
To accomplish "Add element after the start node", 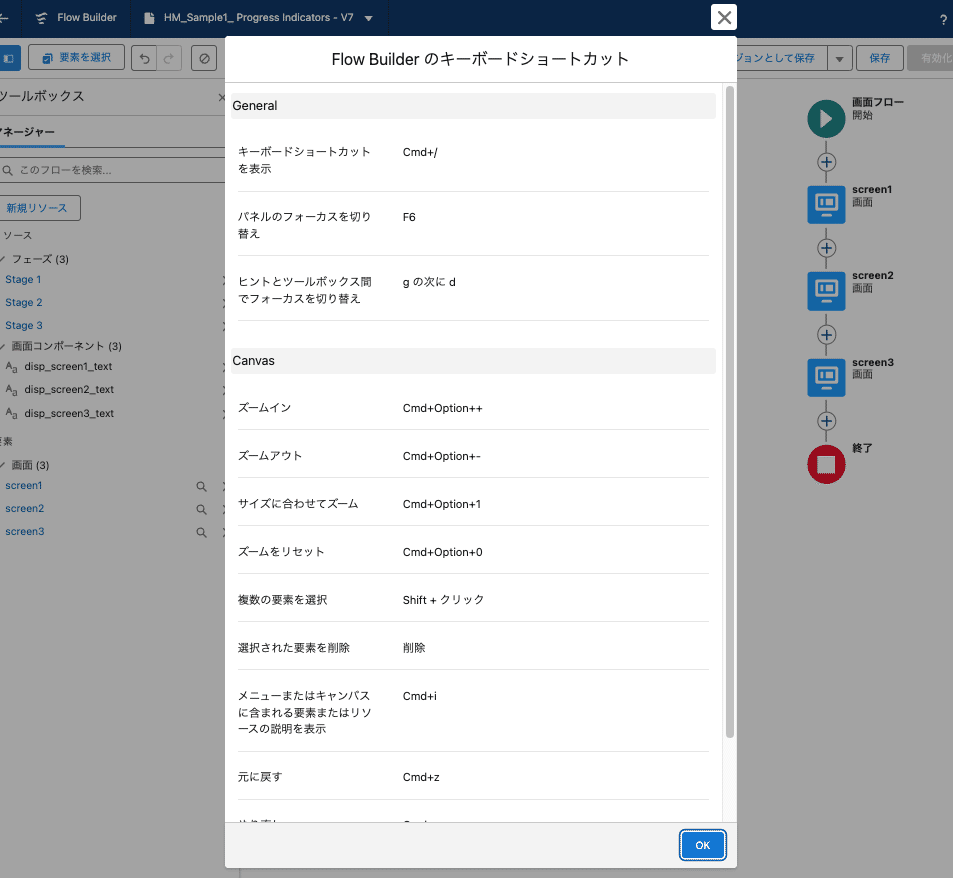I will click(826, 162).
